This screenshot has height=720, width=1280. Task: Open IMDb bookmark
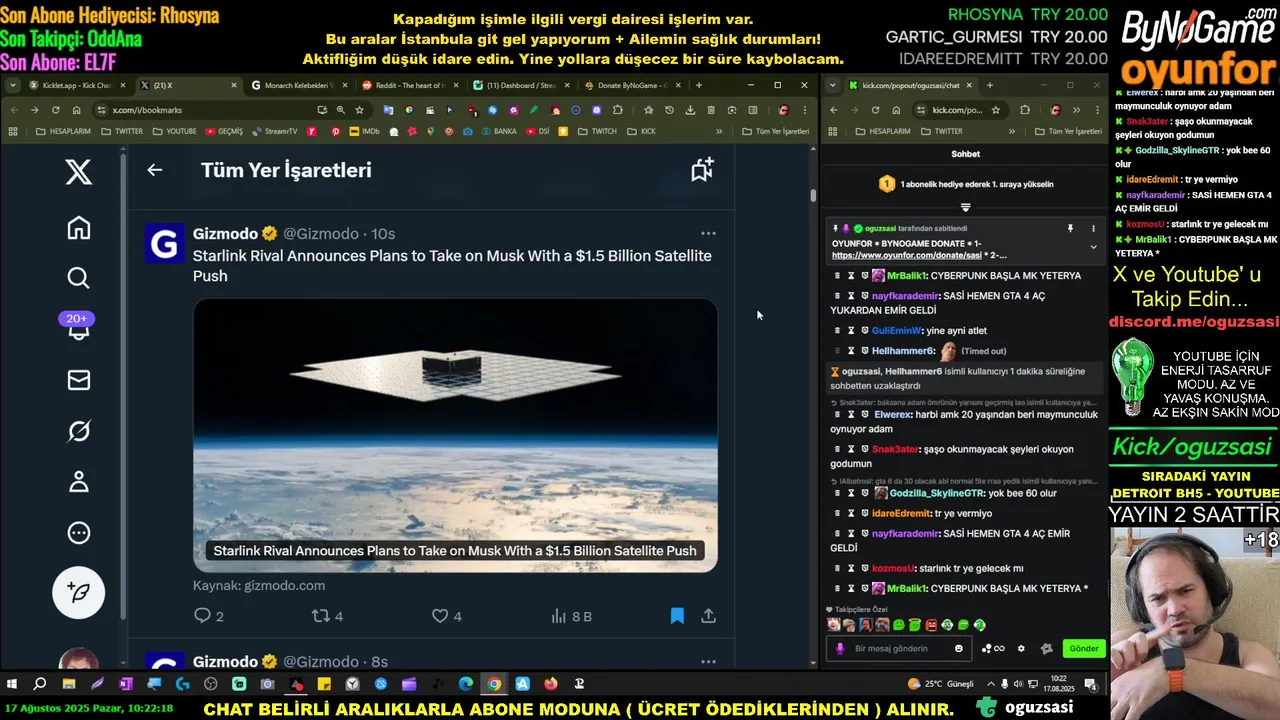click(363, 131)
